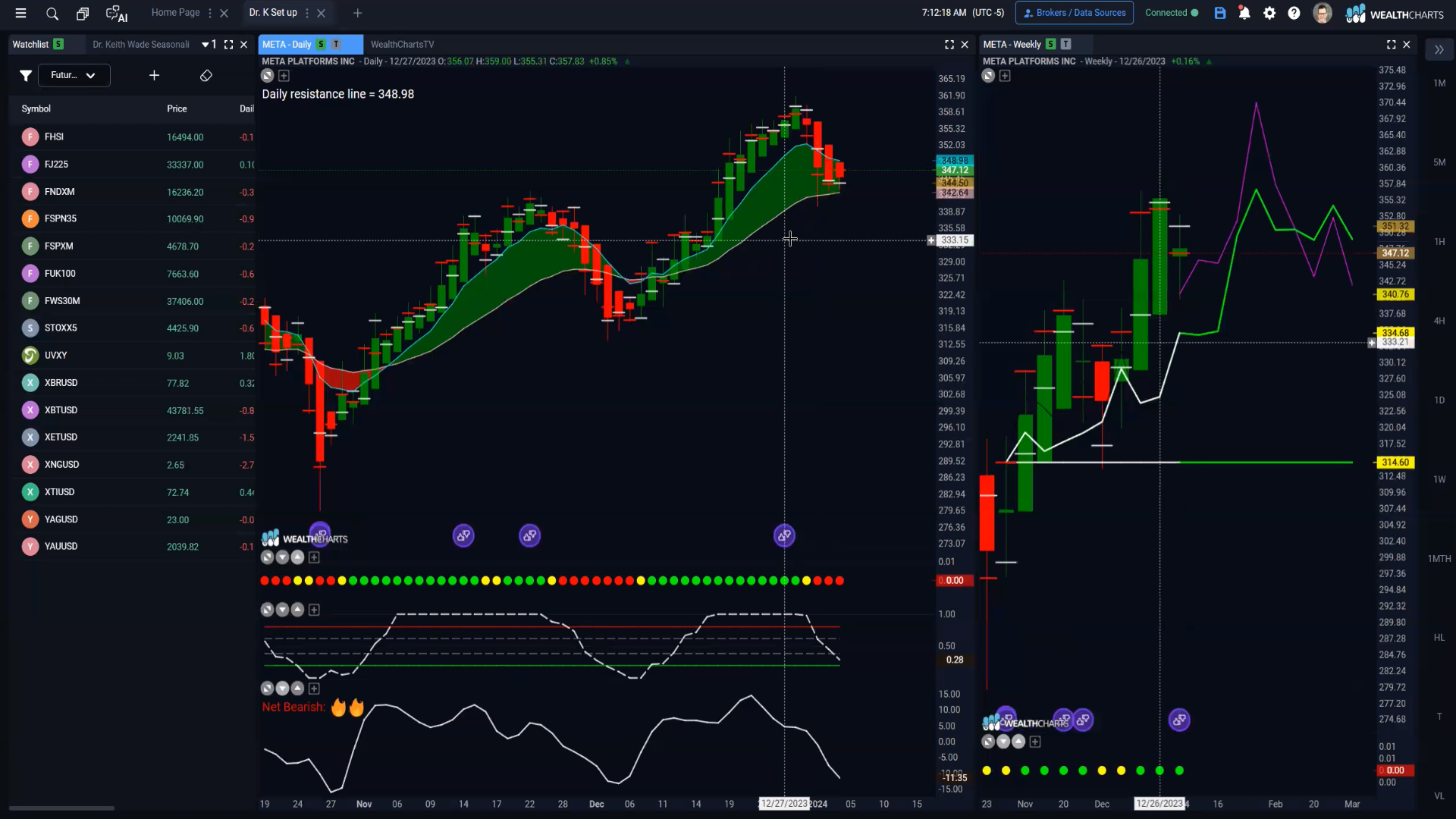
Task: Move the dashed-line oscillator panel up
Action: 297,610
